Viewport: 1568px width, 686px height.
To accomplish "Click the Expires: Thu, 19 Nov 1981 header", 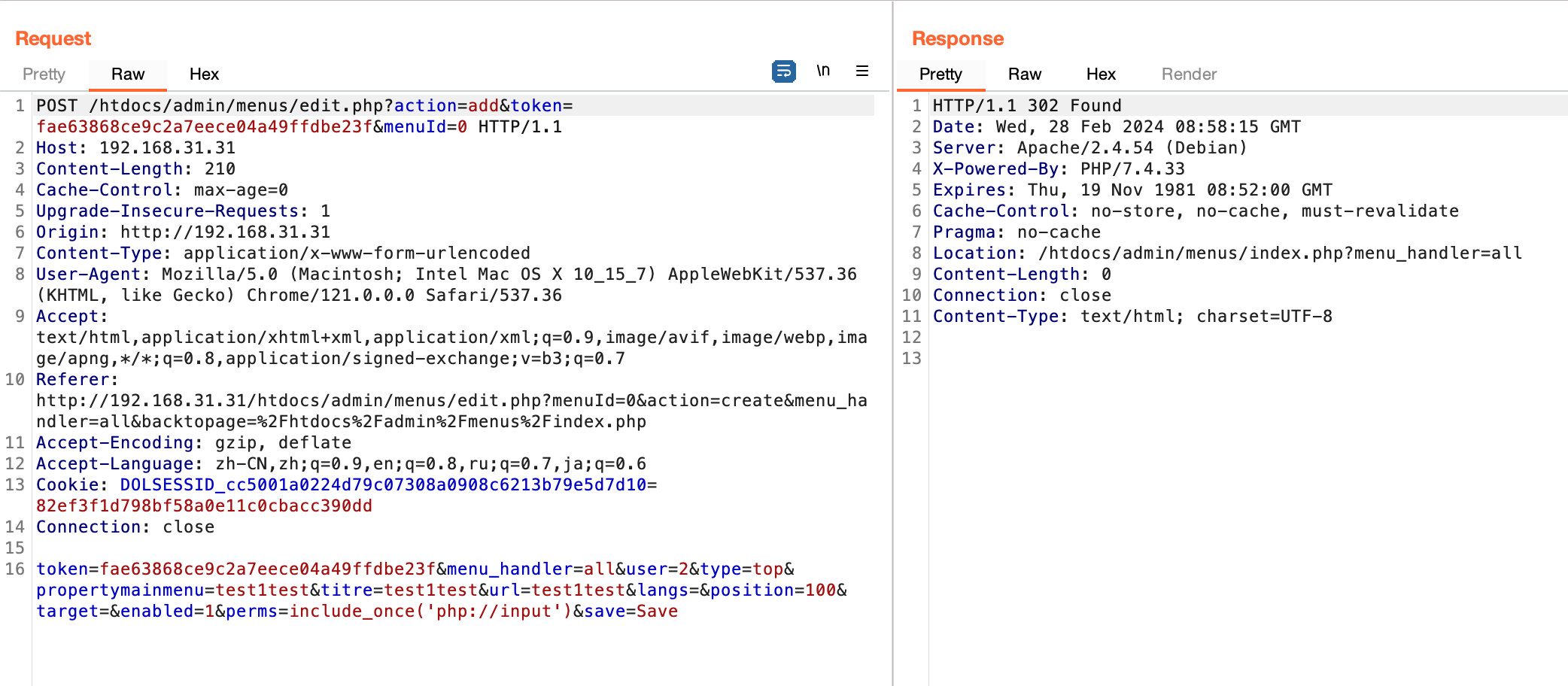I will point(1132,190).
